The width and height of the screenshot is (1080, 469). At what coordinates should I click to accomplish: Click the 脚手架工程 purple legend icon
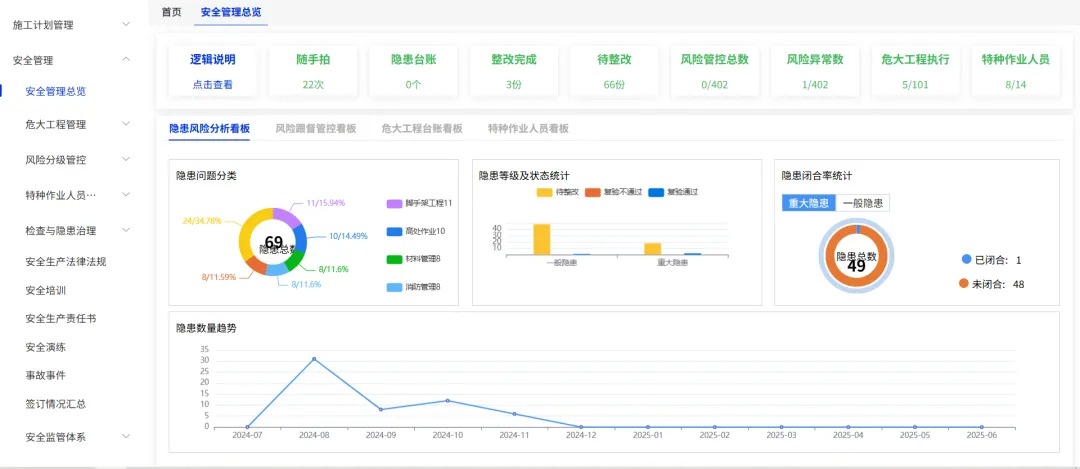click(394, 204)
